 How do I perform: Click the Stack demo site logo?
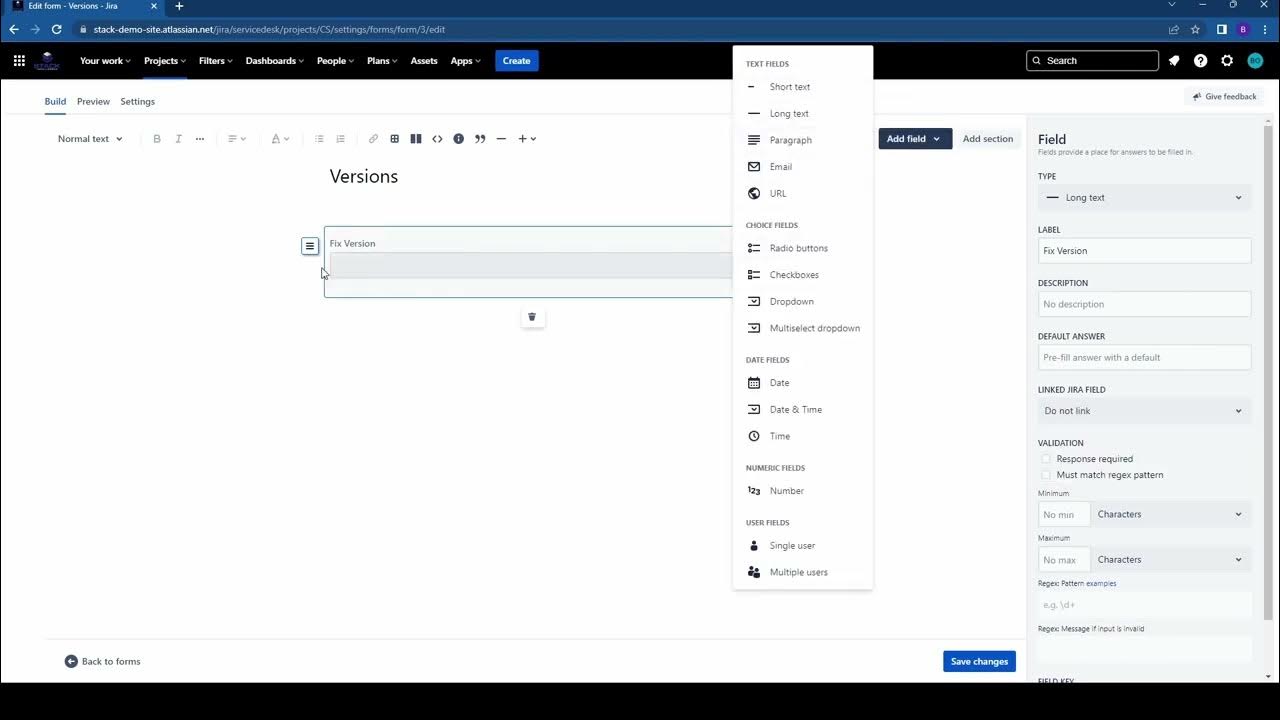(x=47, y=61)
